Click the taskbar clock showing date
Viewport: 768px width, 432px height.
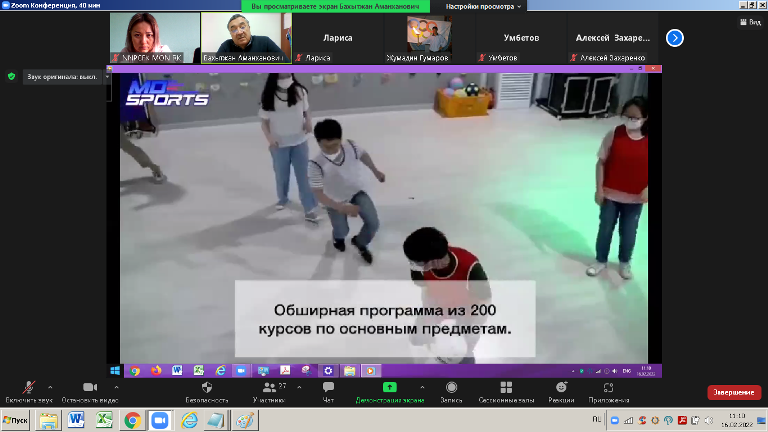point(737,420)
